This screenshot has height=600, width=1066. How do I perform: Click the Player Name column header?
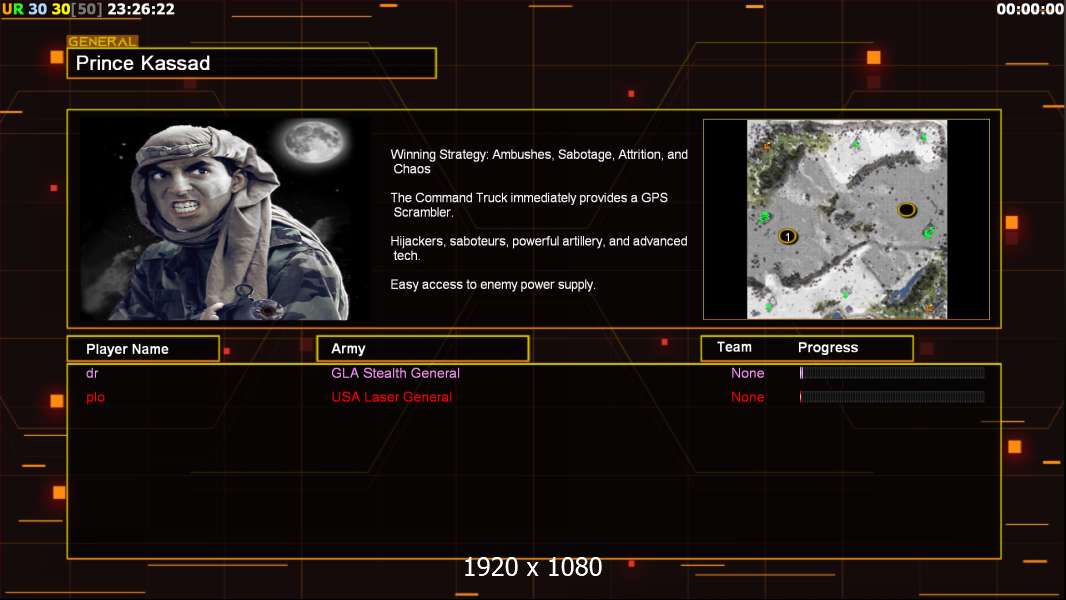pyautogui.click(x=143, y=349)
